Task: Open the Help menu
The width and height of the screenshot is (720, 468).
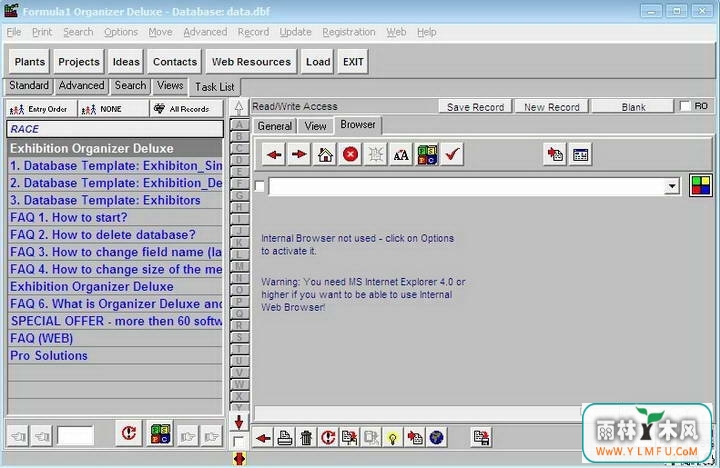Action: pyautogui.click(x=427, y=32)
